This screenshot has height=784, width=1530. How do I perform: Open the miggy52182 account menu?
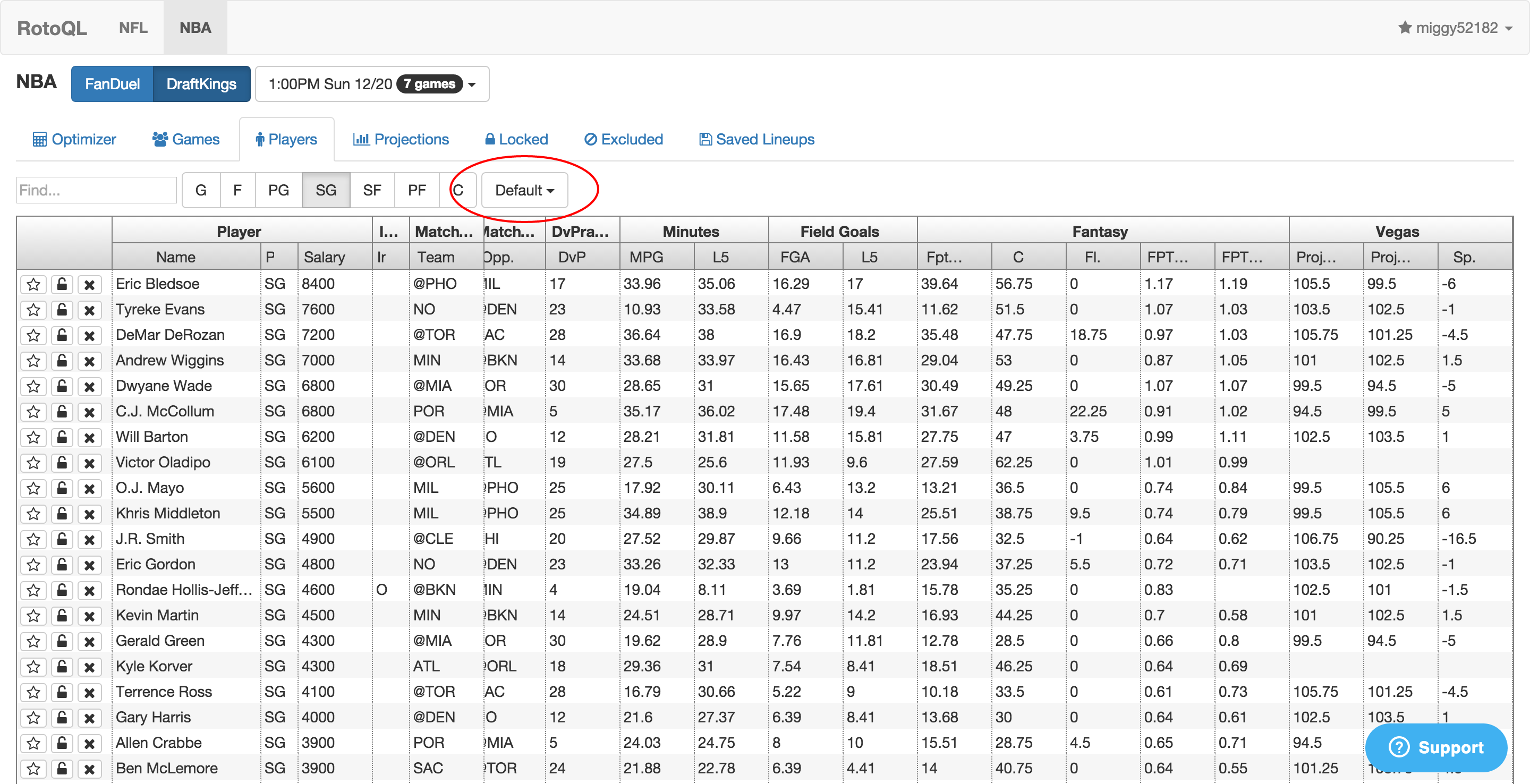[1455, 28]
